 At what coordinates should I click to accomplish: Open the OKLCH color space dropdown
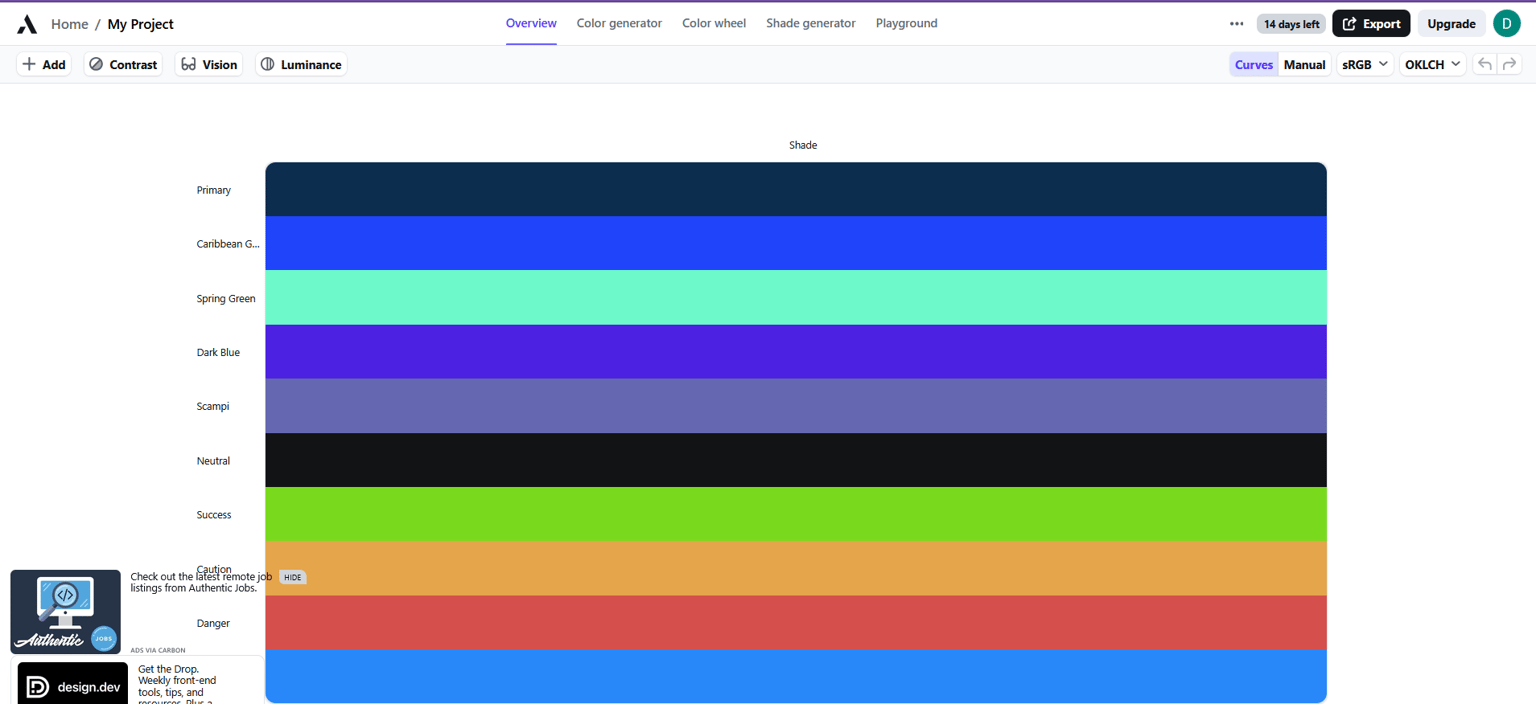1433,64
